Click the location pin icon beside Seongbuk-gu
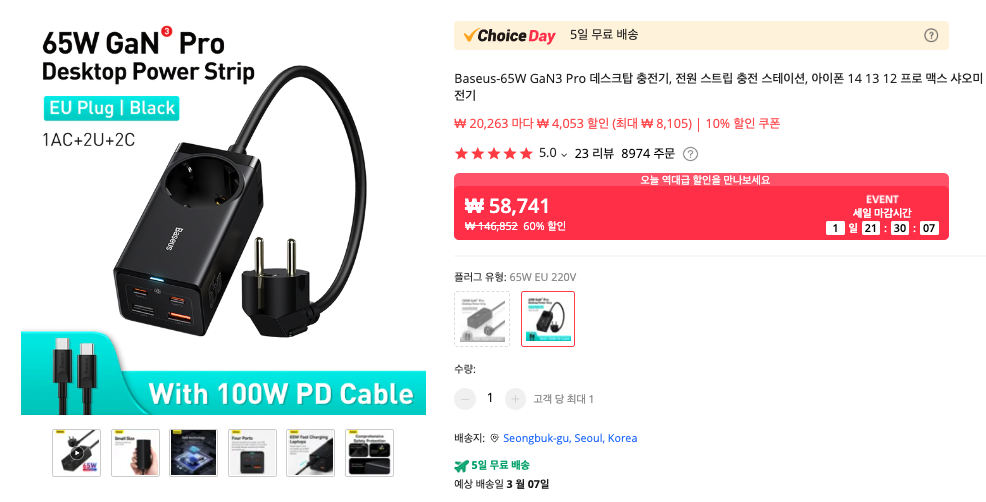The width and height of the screenshot is (986, 502). pos(494,438)
